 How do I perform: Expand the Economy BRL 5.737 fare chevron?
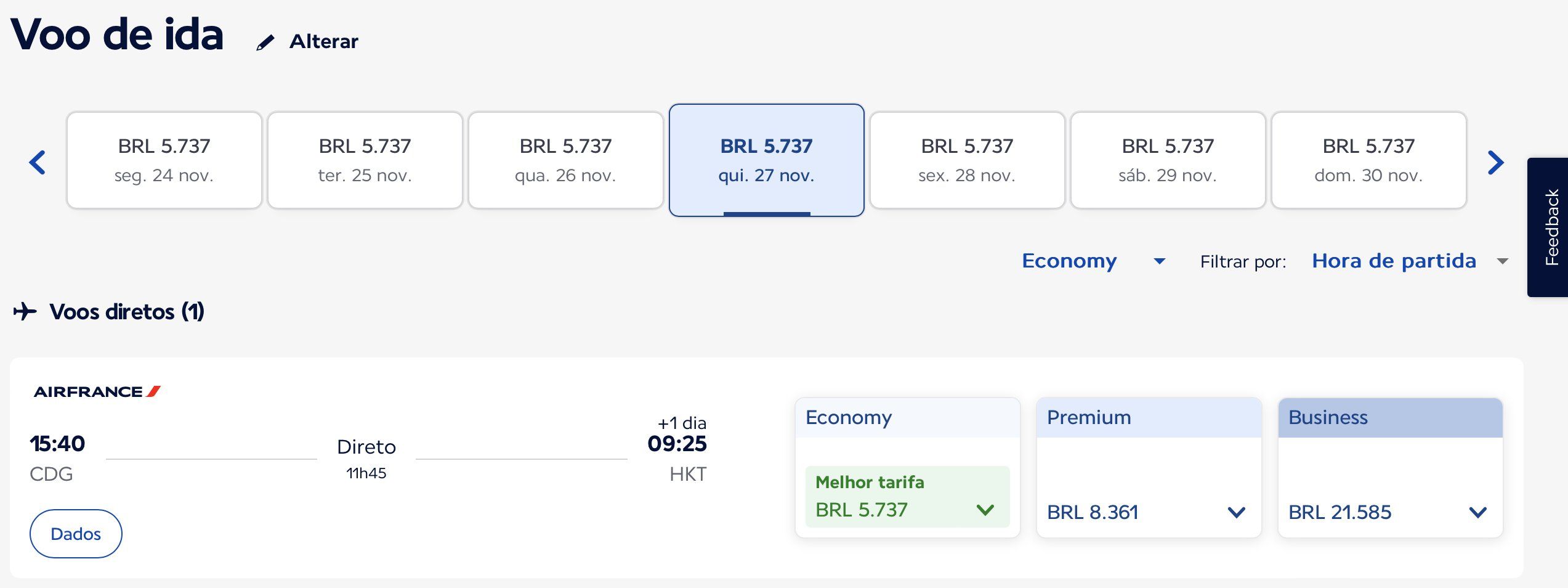[985, 510]
